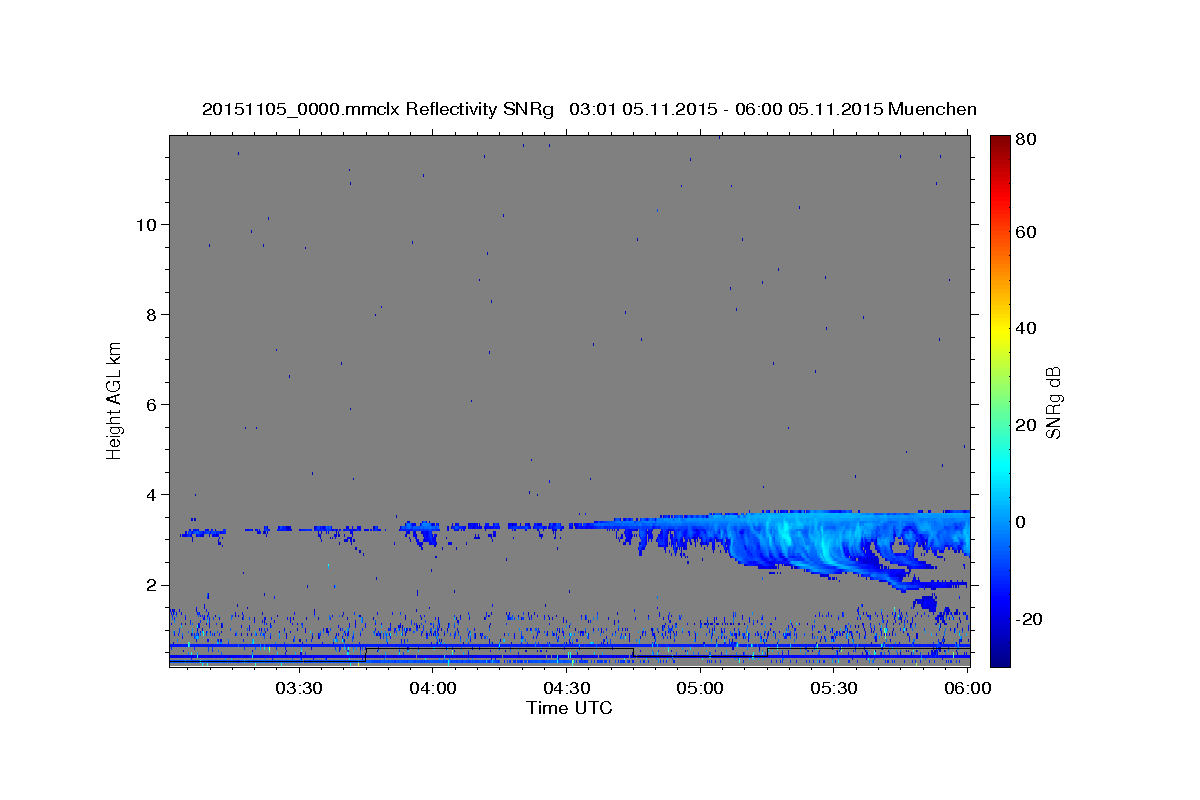Click the 05:00 time tick label
The image size is (1200, 800).
coord(701,688)
